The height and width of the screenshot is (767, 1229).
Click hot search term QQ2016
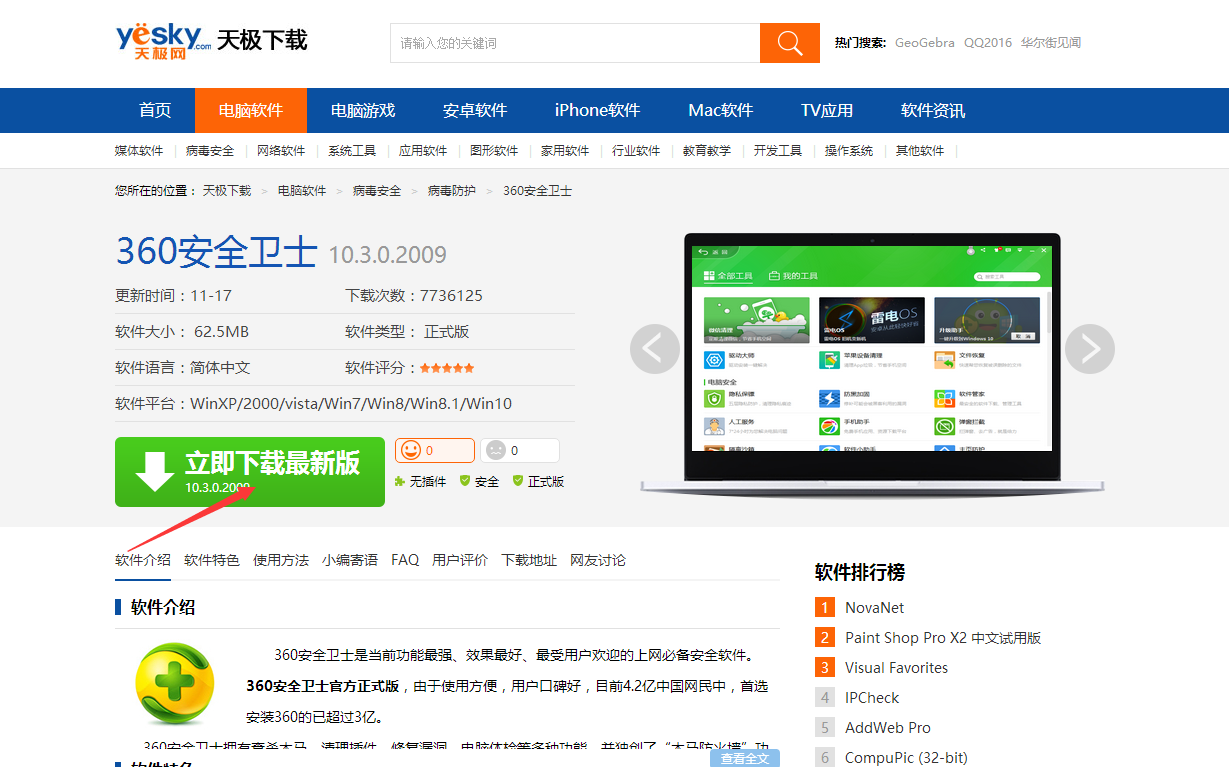coord(988,43)
